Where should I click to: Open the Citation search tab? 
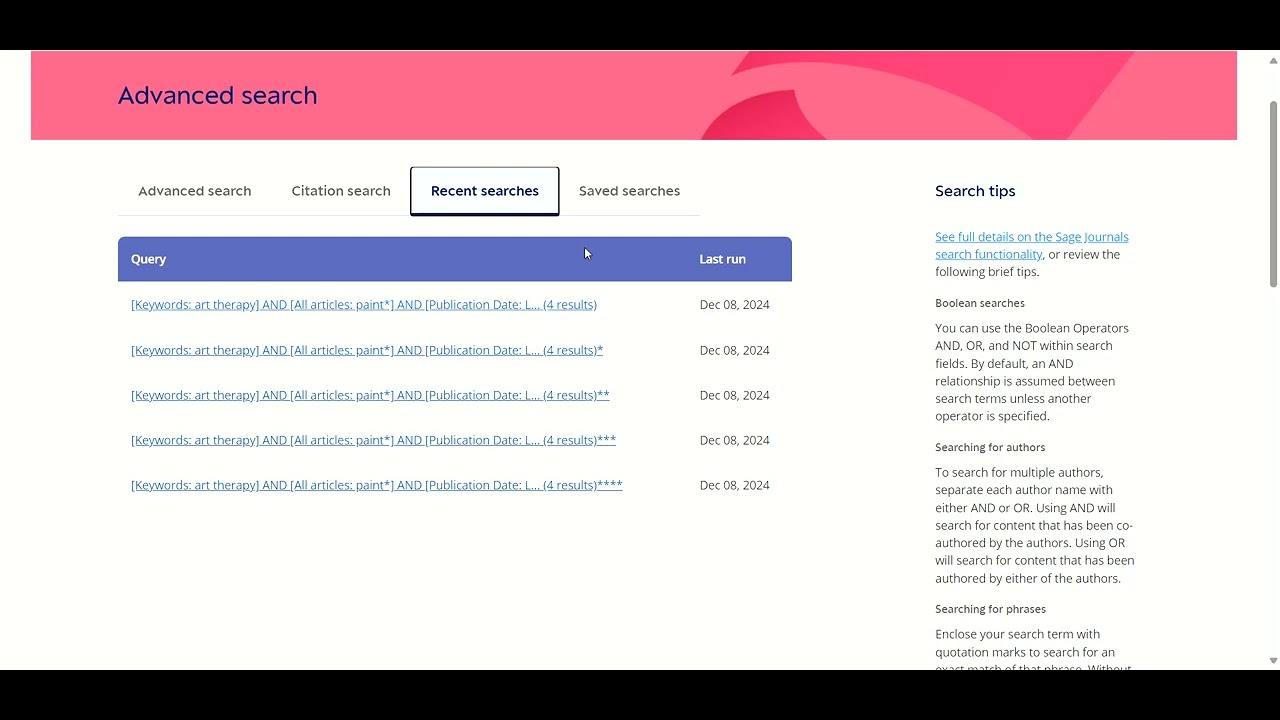point(341,191)
